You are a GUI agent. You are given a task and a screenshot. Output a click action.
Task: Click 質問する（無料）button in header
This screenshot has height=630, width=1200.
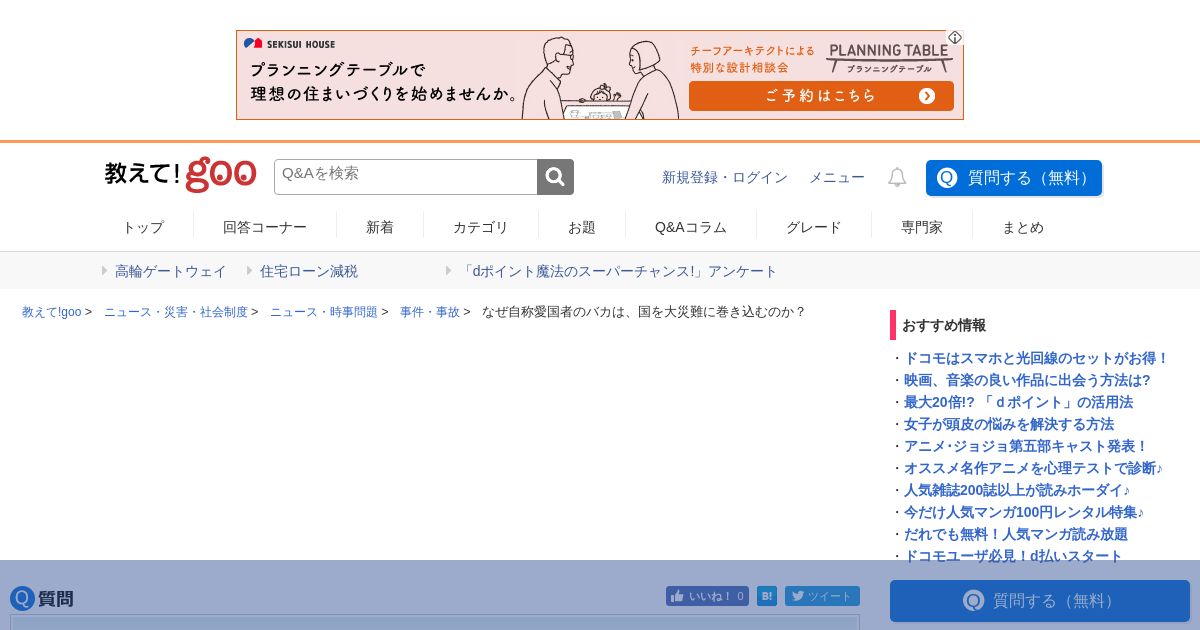(x=1014, y=178)
